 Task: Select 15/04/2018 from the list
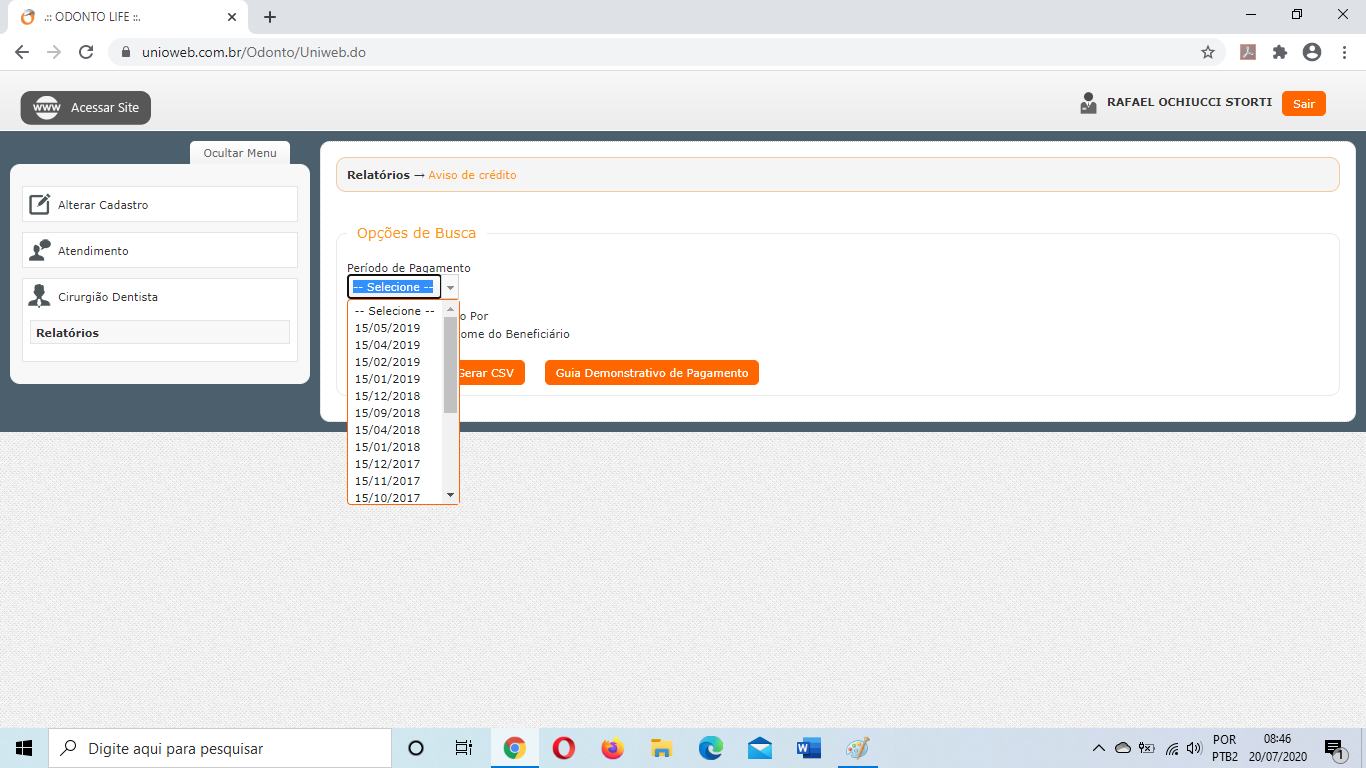[x=395, y=430]
